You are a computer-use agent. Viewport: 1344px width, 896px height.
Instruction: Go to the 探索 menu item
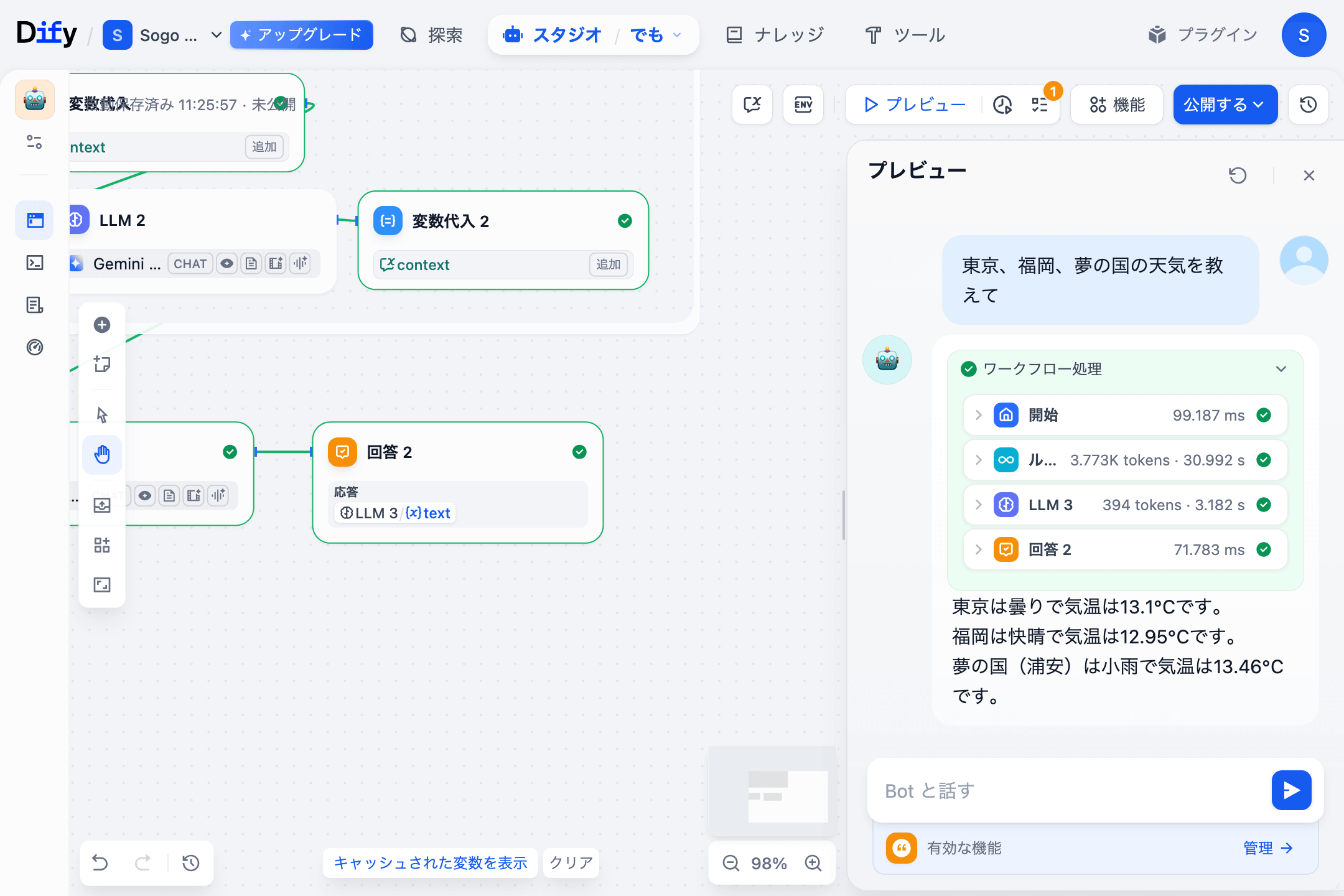[x=429, y=35]
